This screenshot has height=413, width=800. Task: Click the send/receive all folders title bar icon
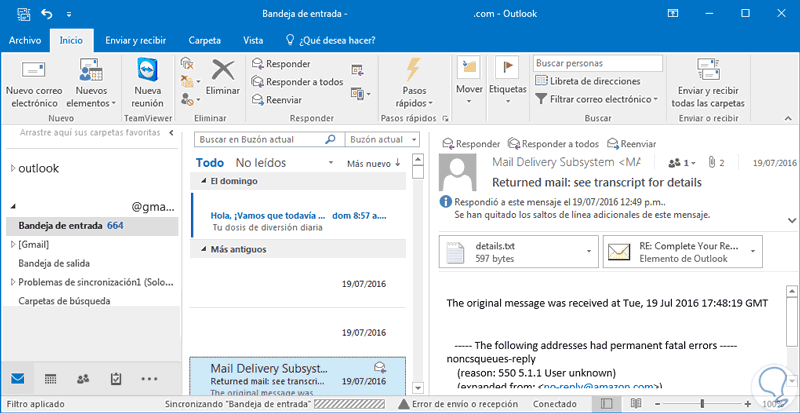coord(23,14)
